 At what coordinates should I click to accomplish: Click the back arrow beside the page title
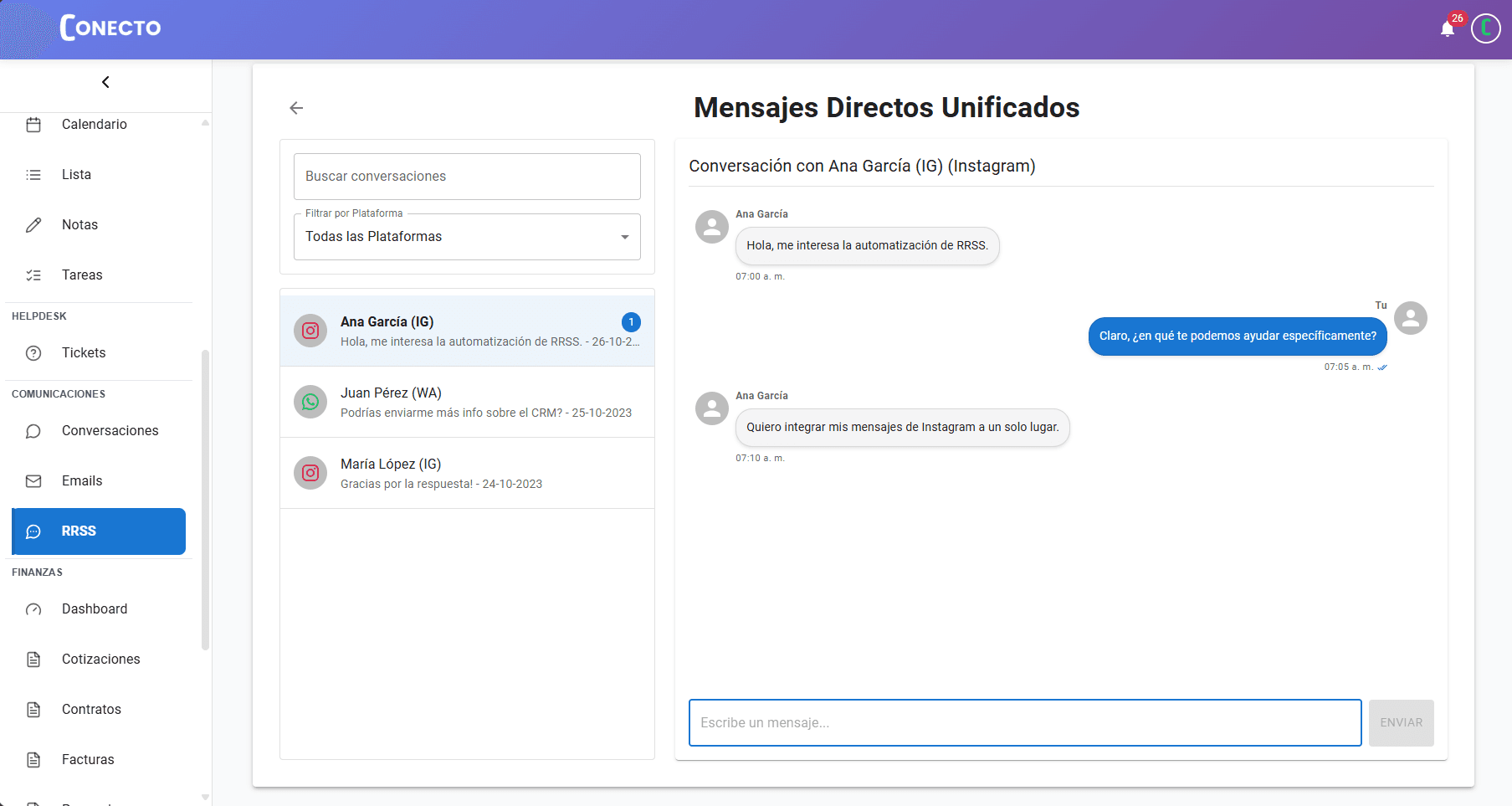pos(296,108)
